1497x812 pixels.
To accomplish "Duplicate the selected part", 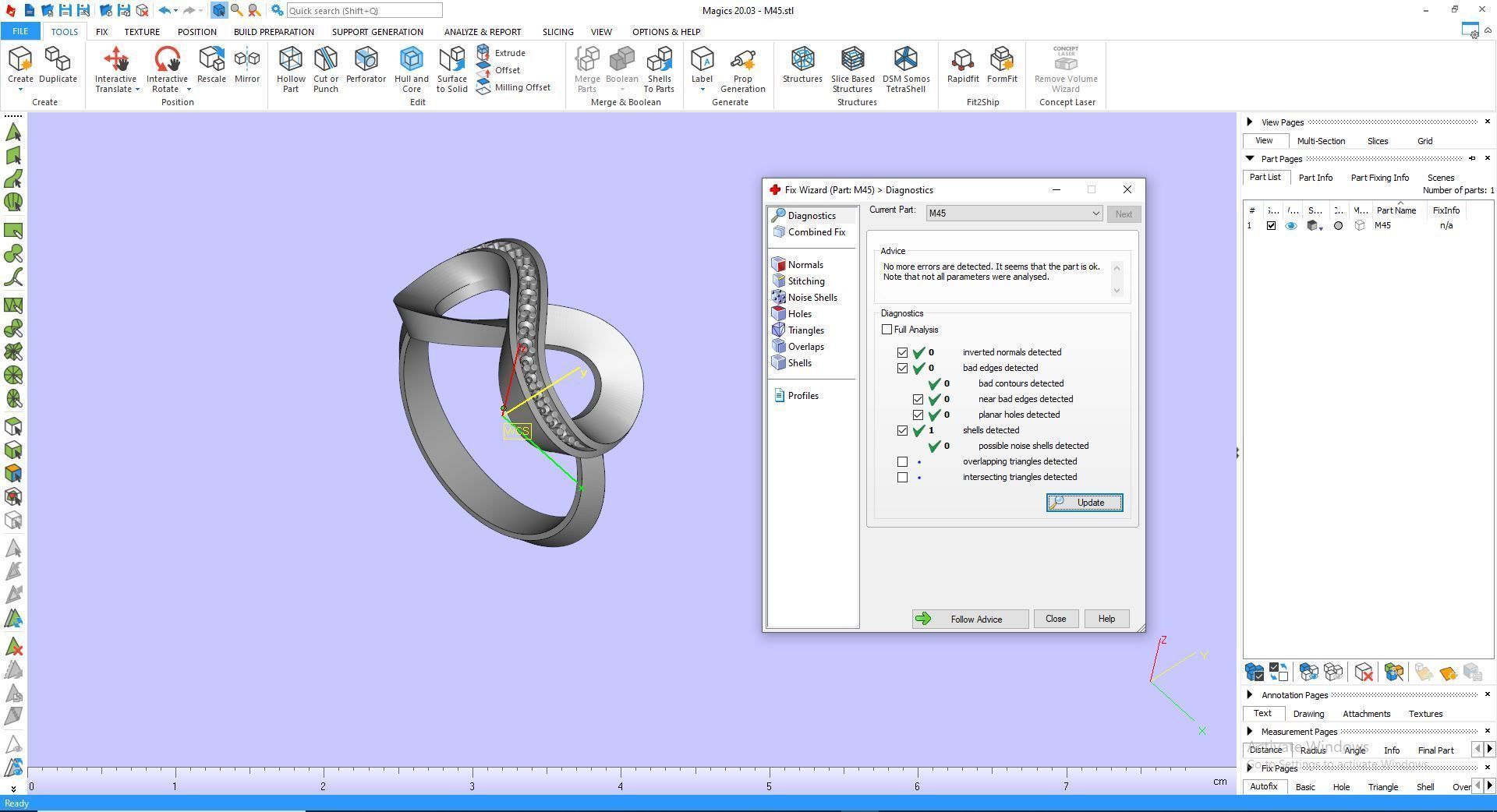I will point(58,65).
